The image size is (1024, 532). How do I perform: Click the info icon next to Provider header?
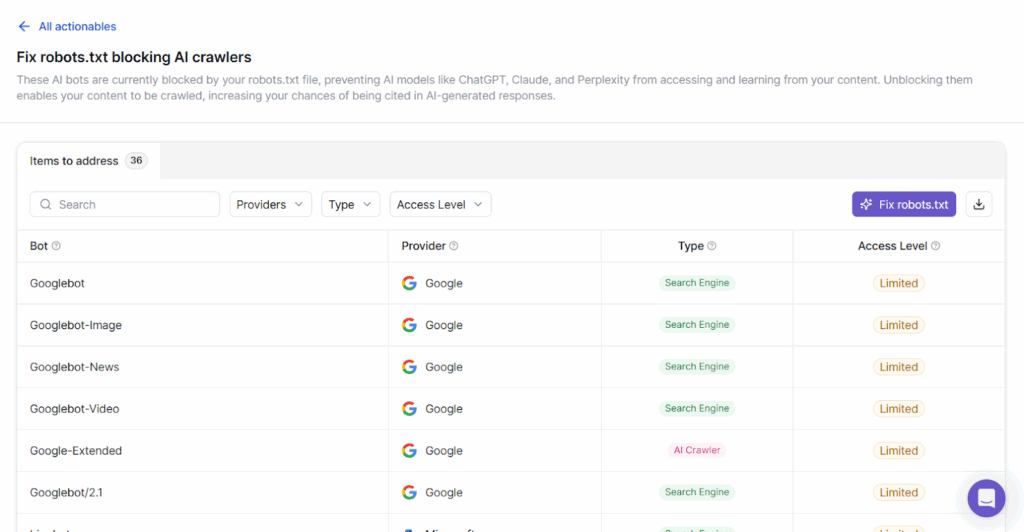point(454,246)
